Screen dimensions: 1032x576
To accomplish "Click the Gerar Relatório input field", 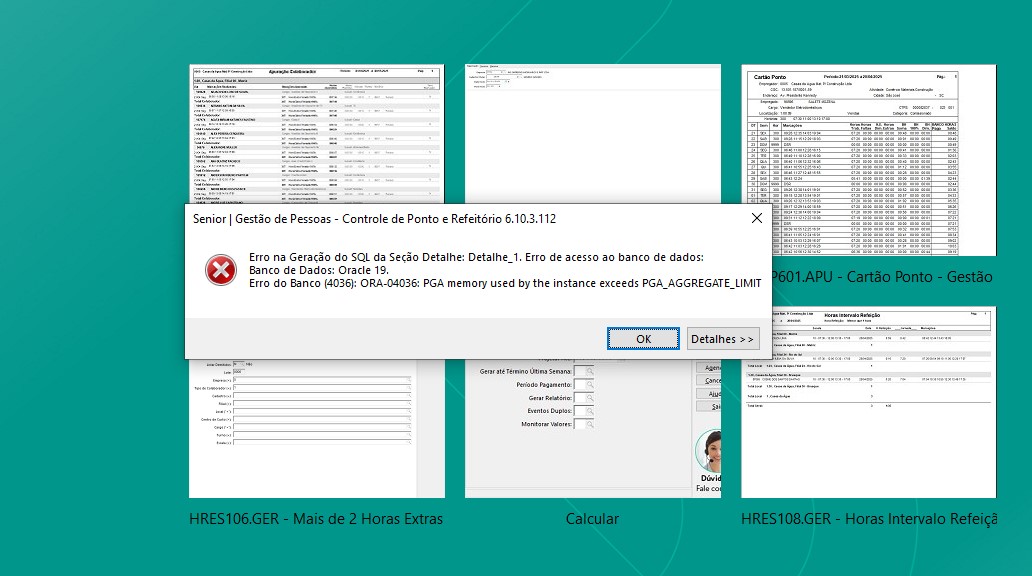I will click(x=580, y=398).
